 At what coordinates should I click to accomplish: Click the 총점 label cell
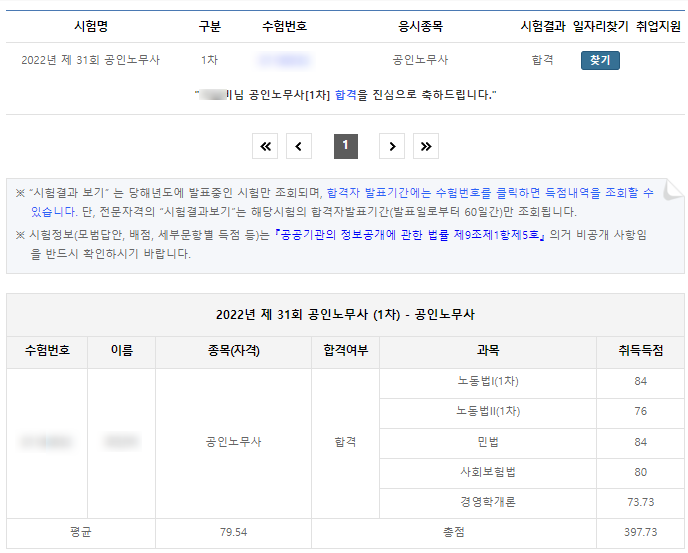(454, 532)
